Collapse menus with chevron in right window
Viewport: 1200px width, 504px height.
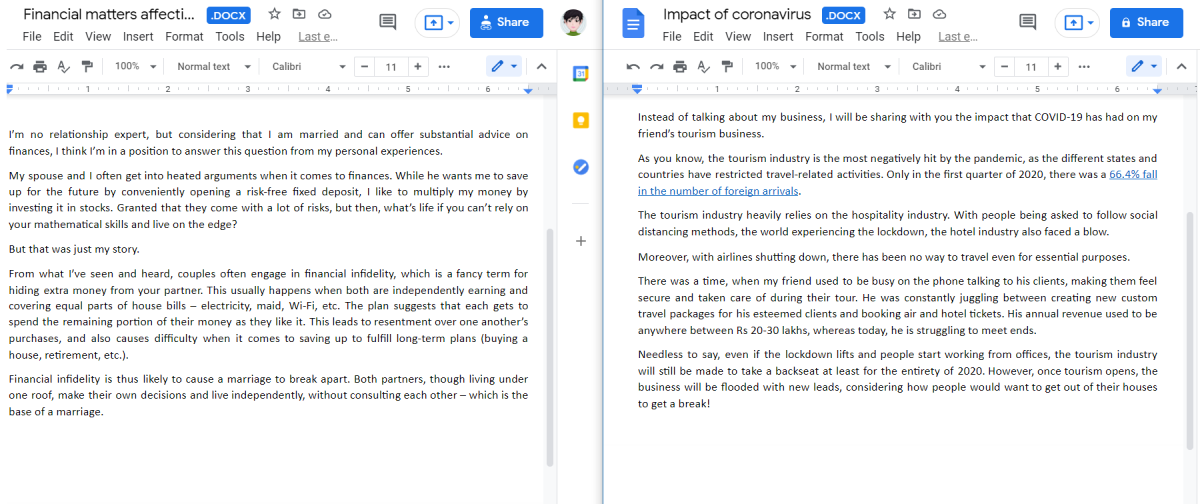[1181, 67]
